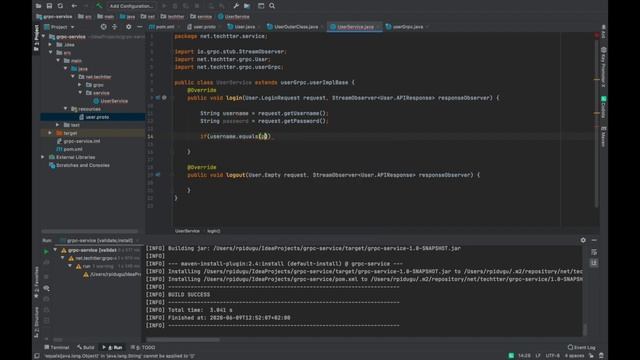
Task: Select user.proto file in project tree
Action: [x=93, y=117]
